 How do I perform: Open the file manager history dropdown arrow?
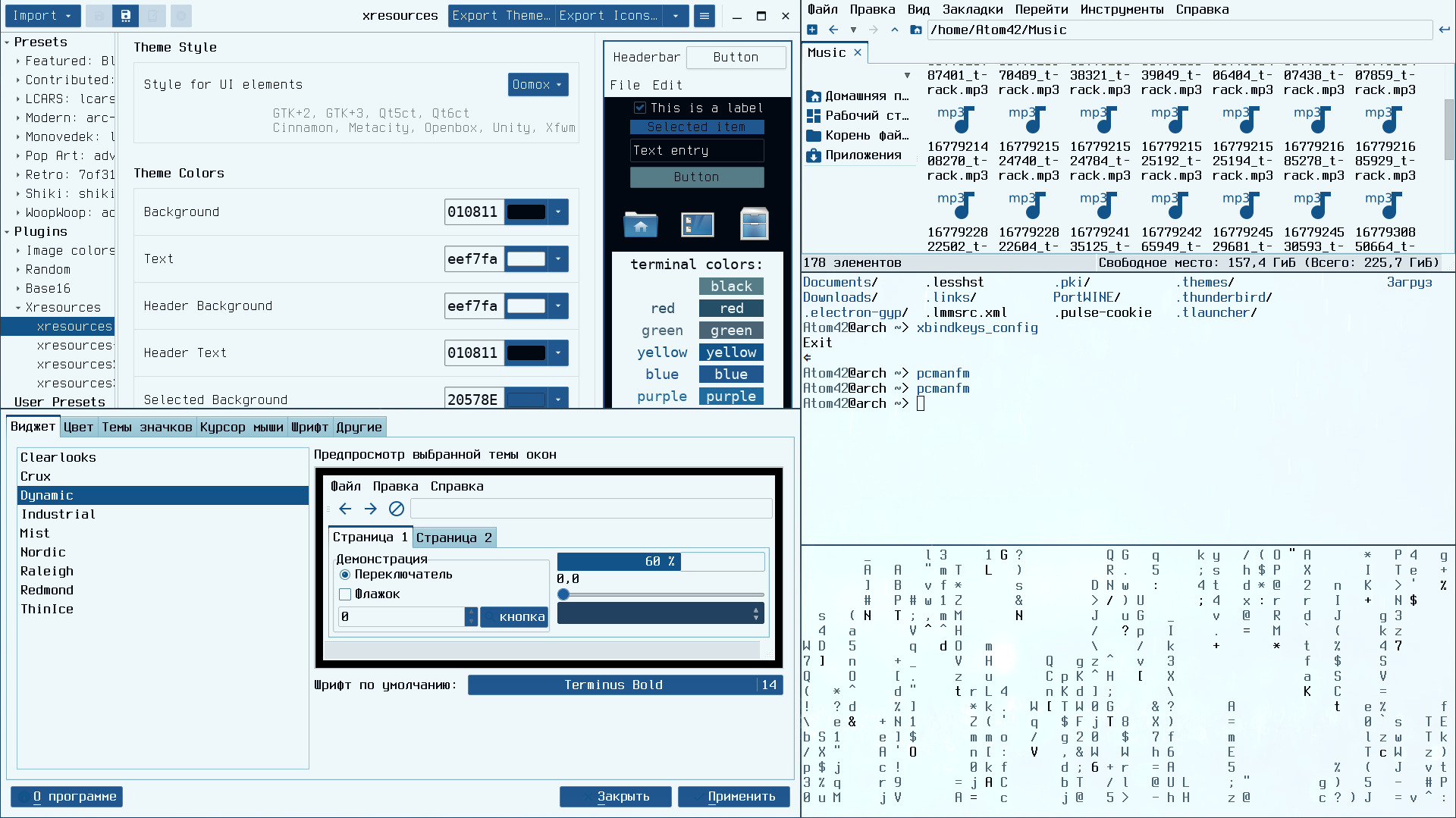point(853,30)
